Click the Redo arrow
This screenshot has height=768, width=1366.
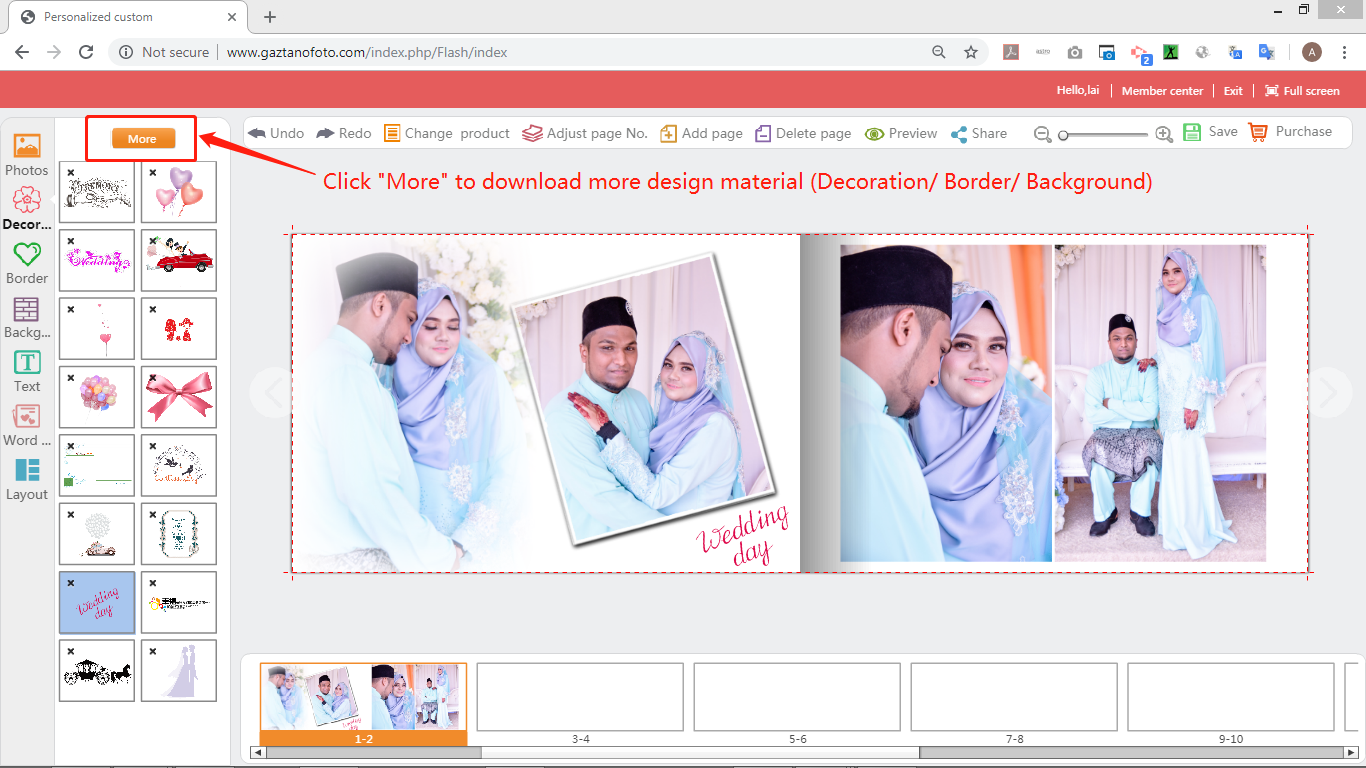(x=326, y=133)
